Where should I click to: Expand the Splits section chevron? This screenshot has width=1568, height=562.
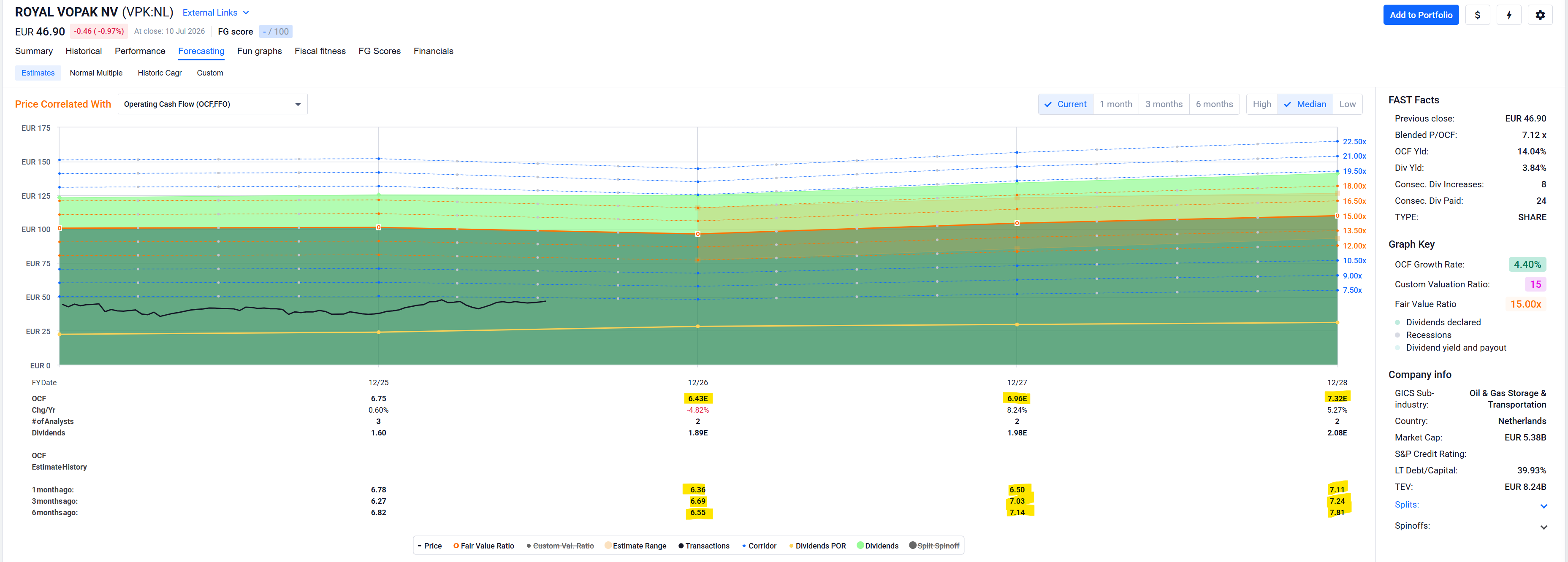pyautogui.click(x=1544, y=506)
